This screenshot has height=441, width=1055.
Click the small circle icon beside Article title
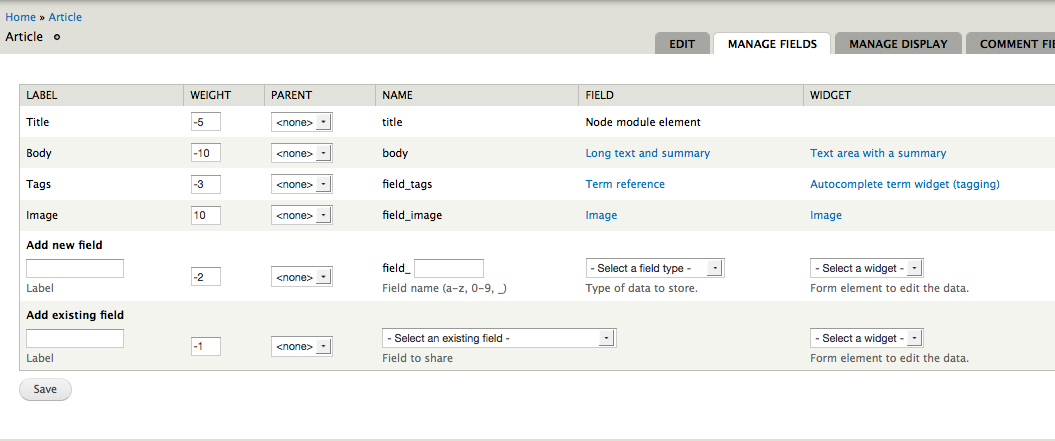coord(57,37)
